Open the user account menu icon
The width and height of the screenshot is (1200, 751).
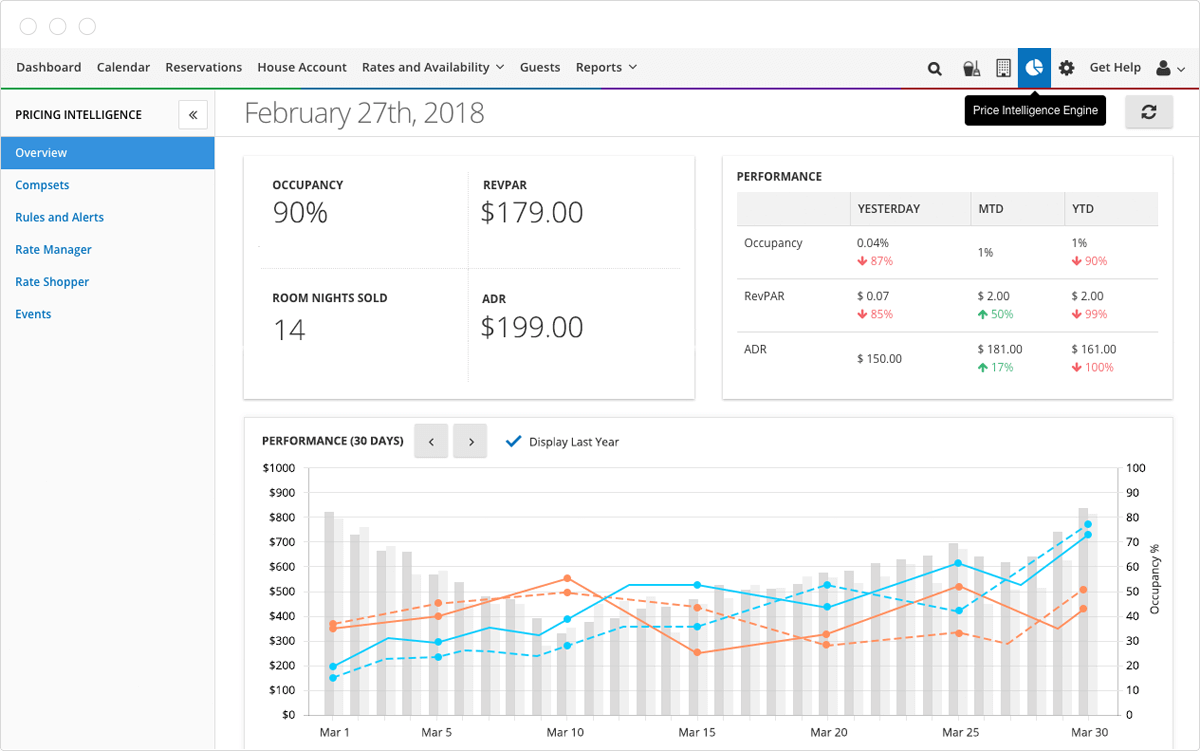coord(1170,68)
